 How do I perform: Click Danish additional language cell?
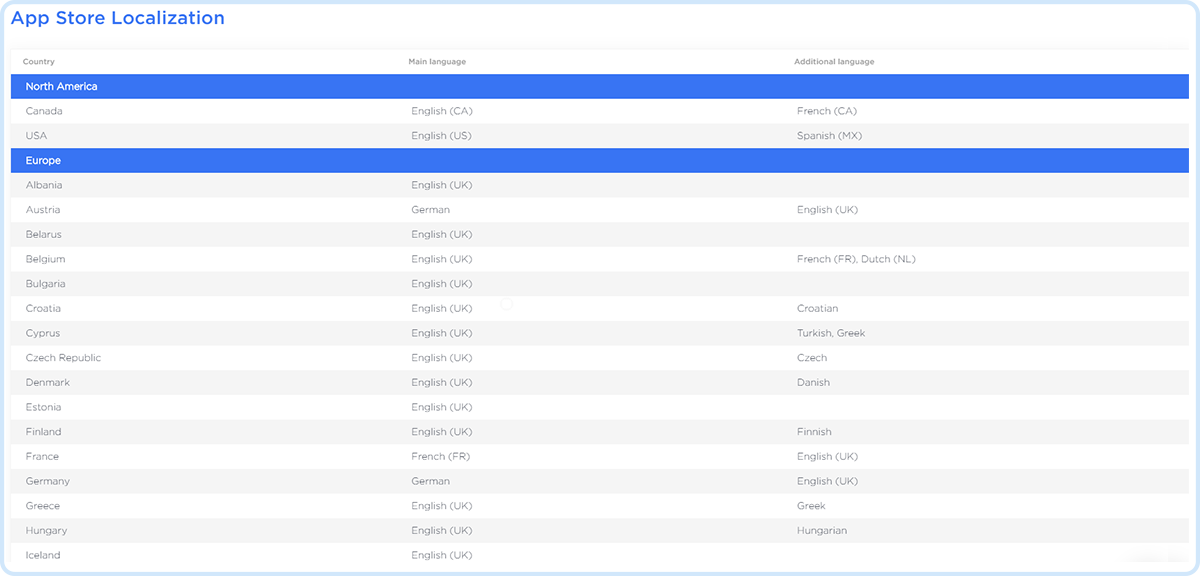pos(813,383)
